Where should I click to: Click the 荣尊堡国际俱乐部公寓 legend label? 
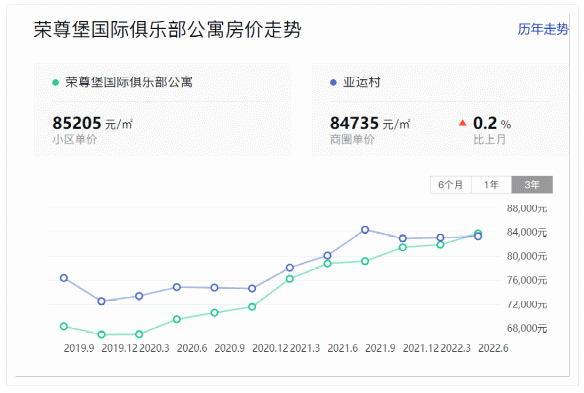click(x=129, y=82)
